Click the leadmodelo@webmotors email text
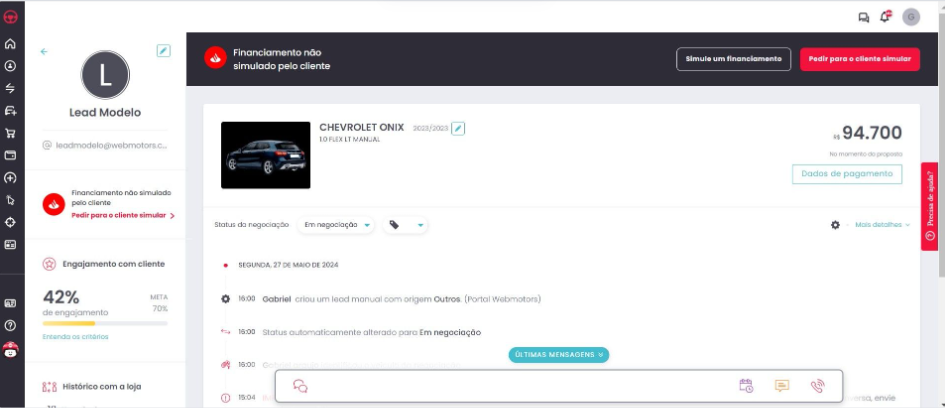 pos(111,145)
